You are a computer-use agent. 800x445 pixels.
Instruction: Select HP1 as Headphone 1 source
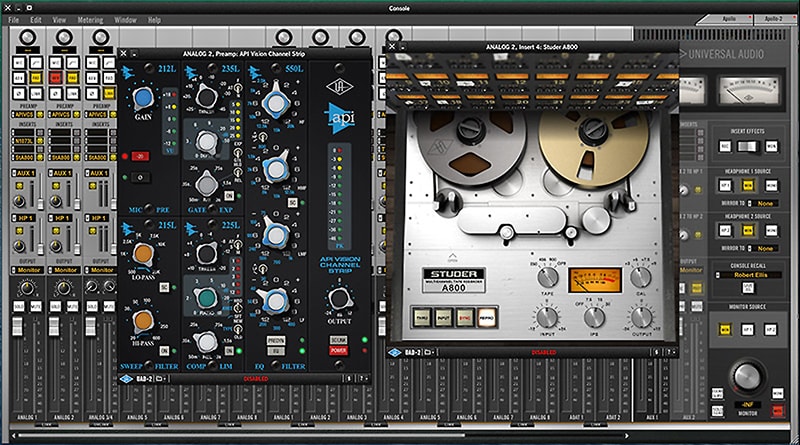point(725,185)
